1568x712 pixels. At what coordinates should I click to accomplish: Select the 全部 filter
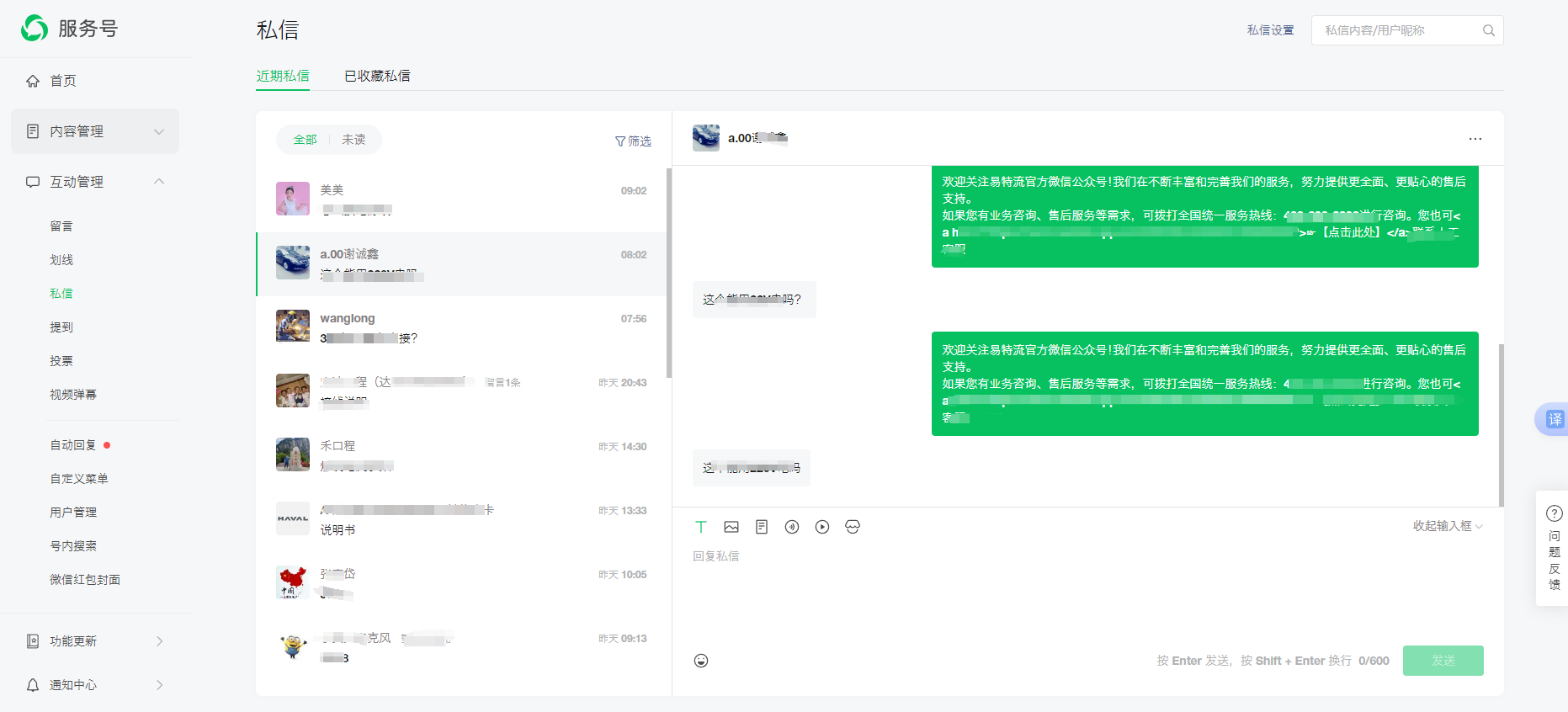tap(305, 140)
